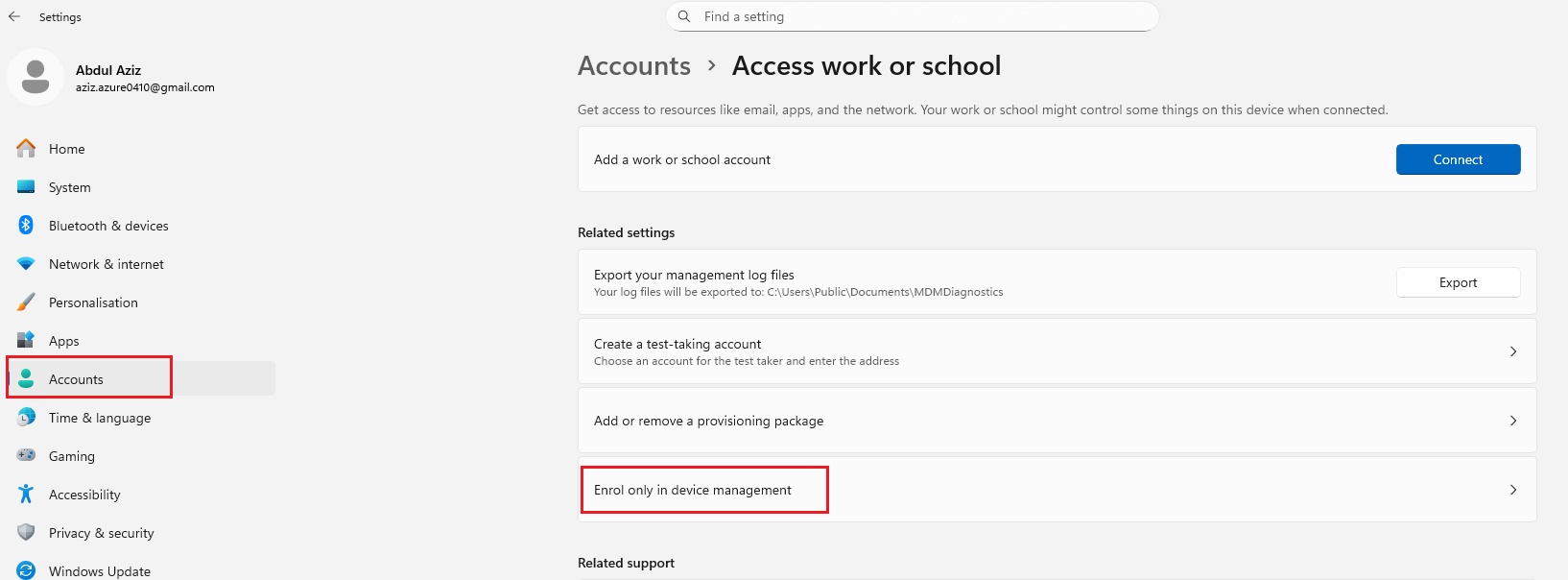Image resolution: width=1568 pixels, height=580 pixels.
Task: Open Enrol only in device management chevron
Action: click(1512, 490)
